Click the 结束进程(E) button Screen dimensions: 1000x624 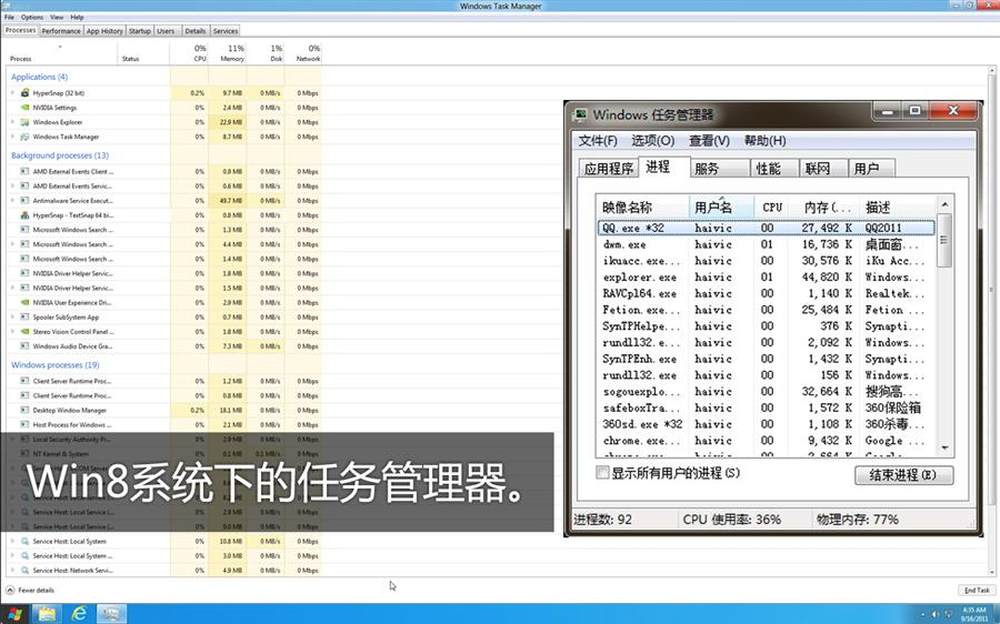pos(904,475)
